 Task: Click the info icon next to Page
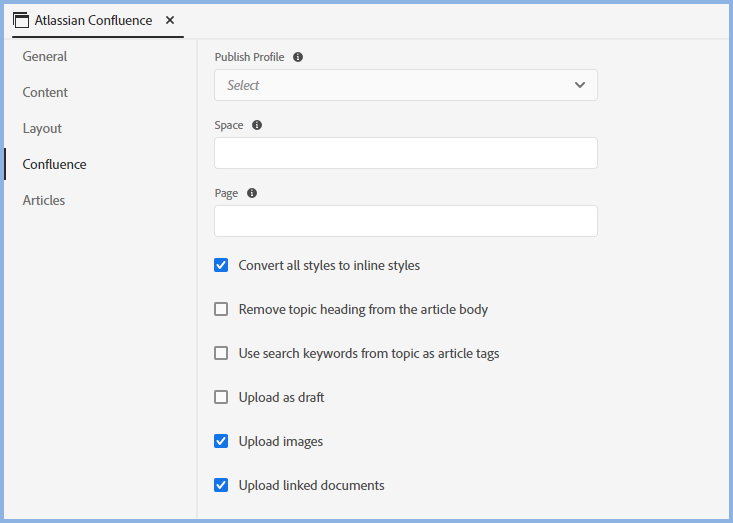coord(252,193)
